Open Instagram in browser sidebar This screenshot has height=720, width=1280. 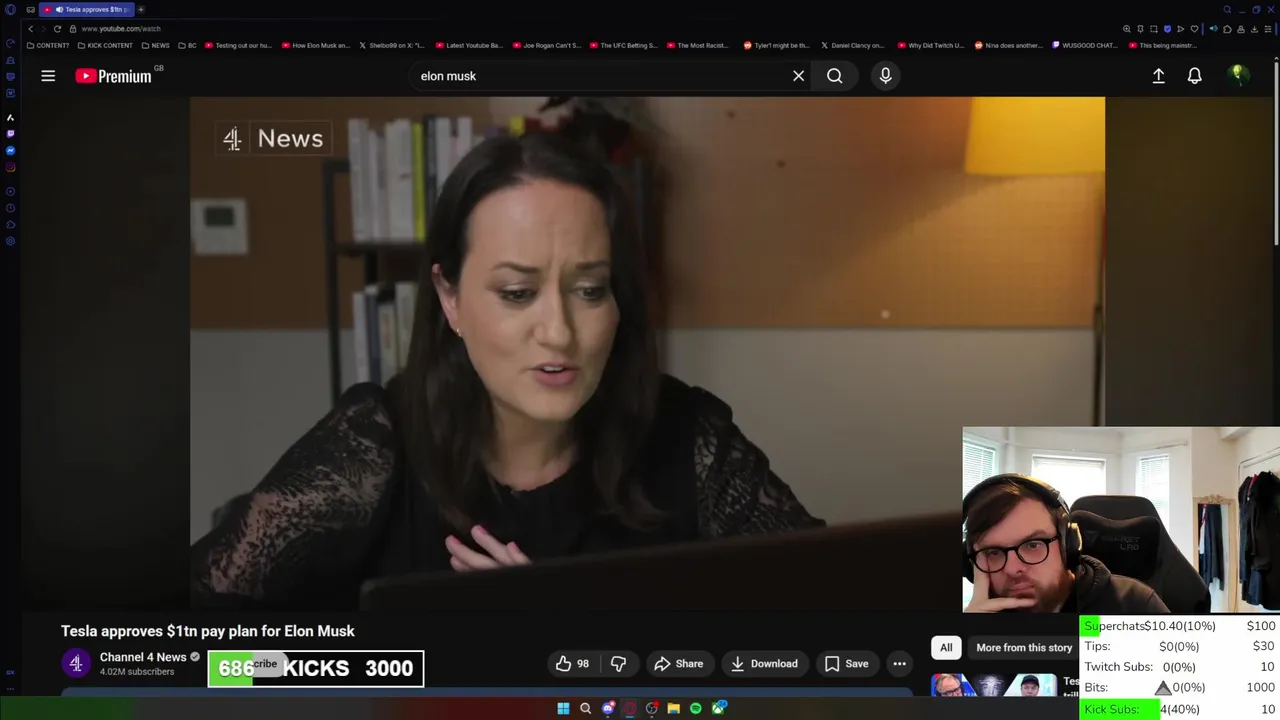click(10, 167)
